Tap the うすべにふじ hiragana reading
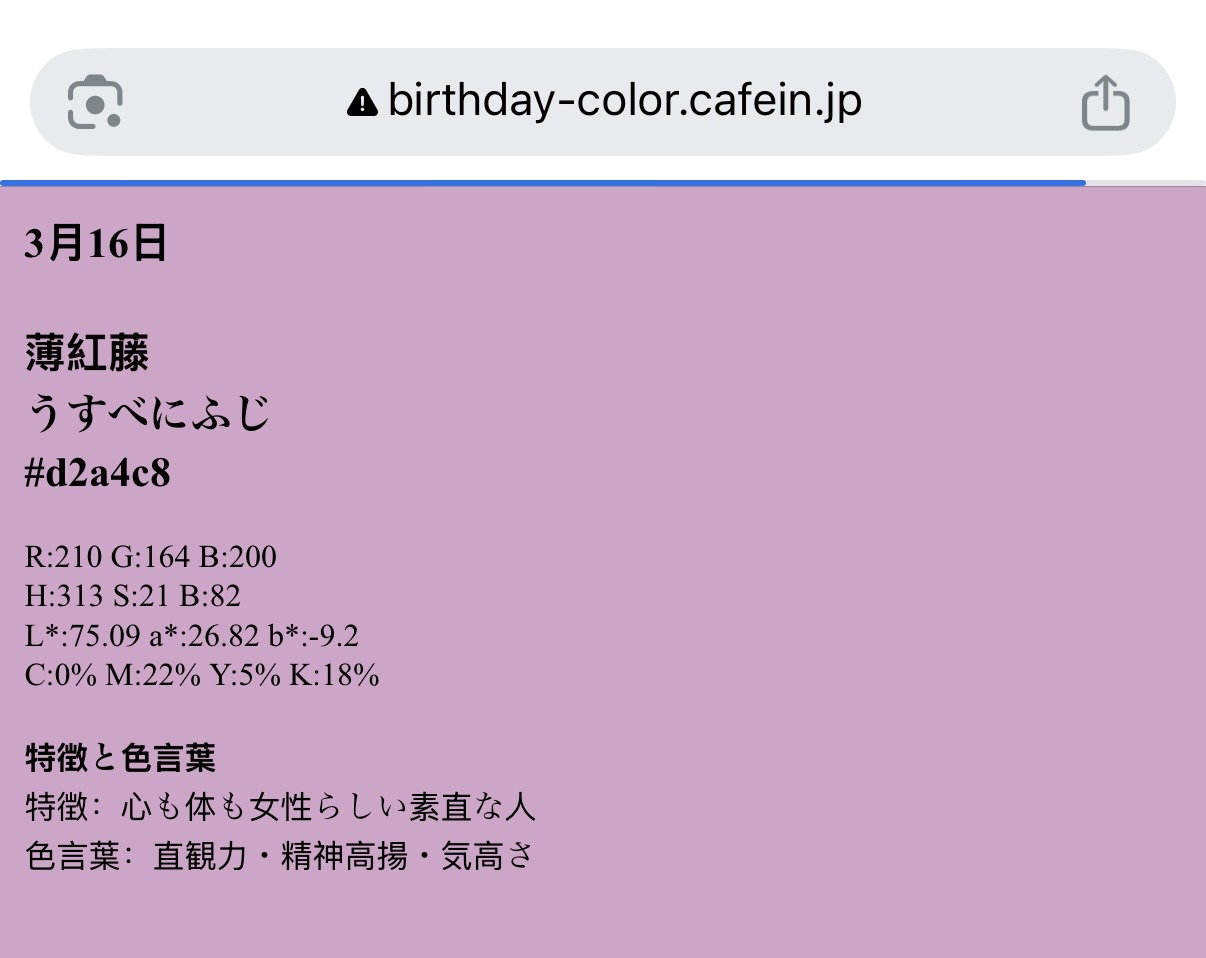 [x=148, y=412]
